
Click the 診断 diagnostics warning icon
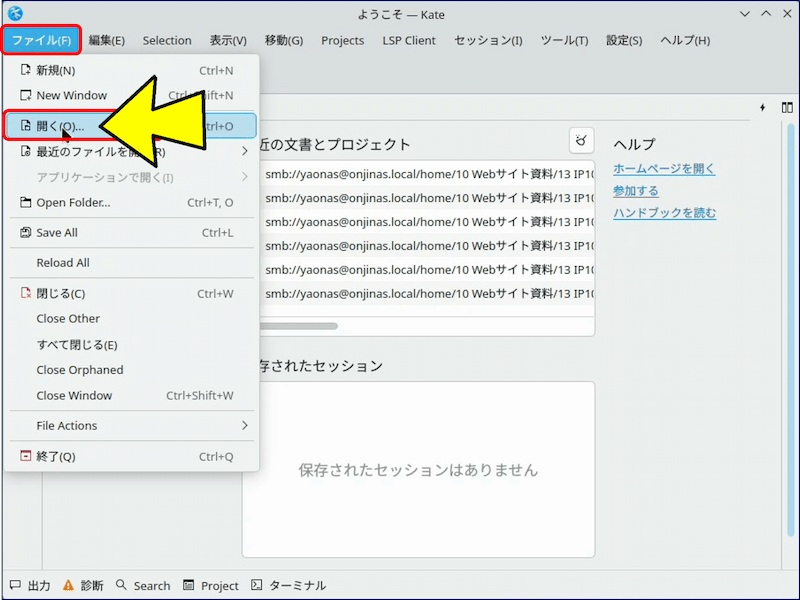point(68,585)
